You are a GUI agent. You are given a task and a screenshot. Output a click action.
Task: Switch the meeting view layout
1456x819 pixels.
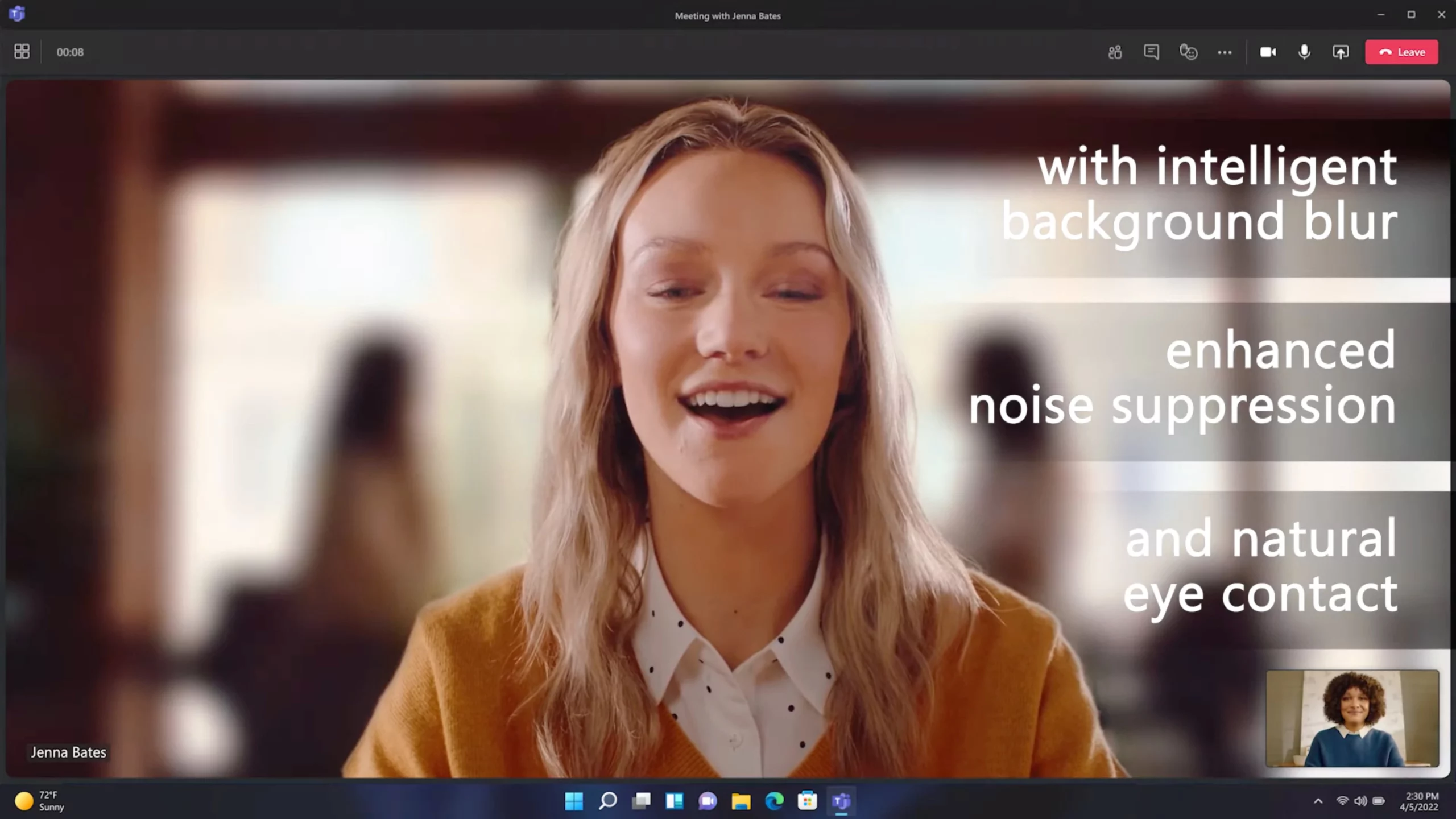22,51
